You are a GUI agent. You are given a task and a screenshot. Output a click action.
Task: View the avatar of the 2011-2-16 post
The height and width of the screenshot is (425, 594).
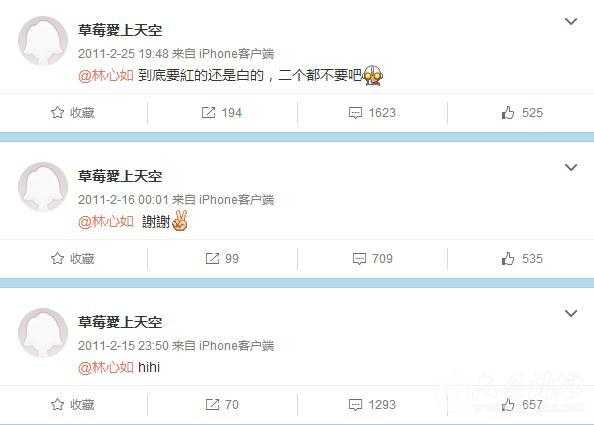(43, 186)
